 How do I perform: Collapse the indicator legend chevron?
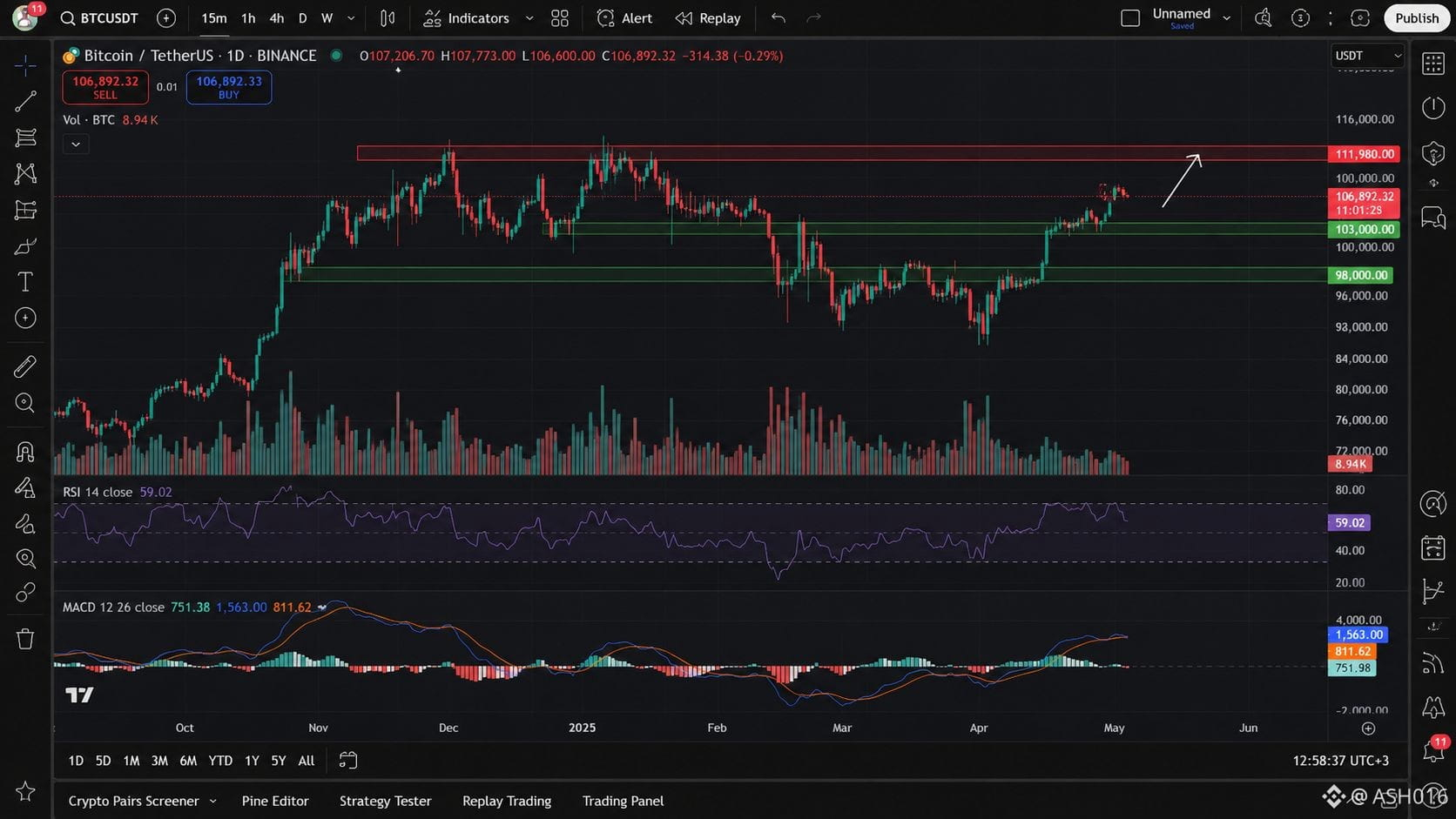76,144
